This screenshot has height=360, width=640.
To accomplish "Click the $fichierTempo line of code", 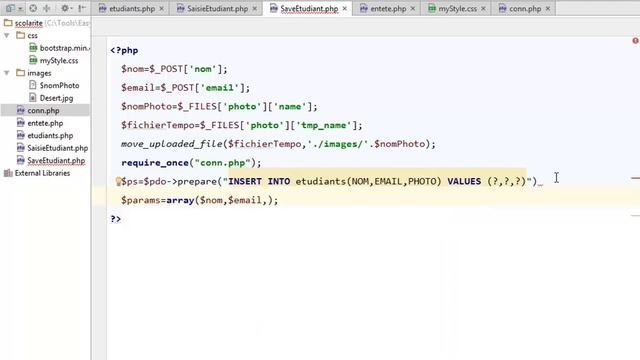I will pos(242,126).
